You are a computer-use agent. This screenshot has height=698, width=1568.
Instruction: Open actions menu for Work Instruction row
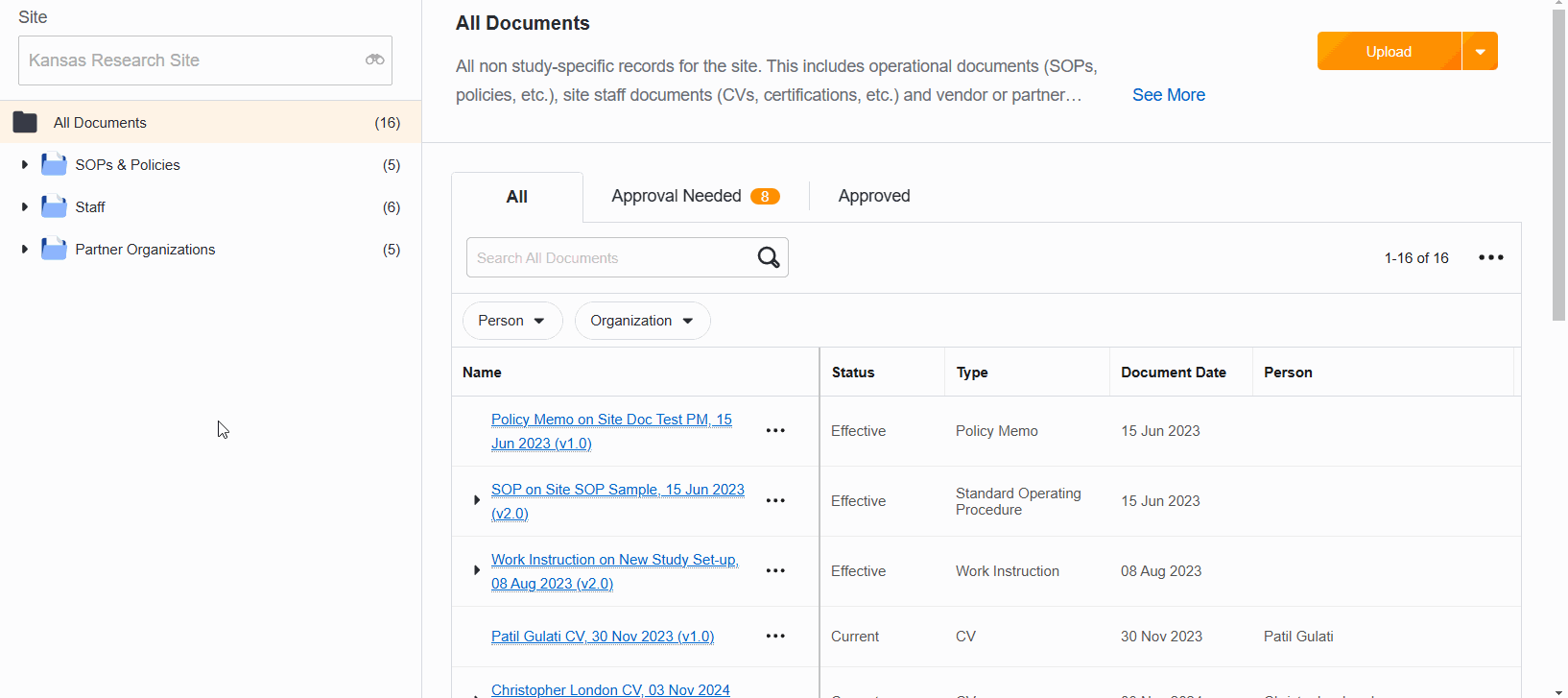[775, 571]
